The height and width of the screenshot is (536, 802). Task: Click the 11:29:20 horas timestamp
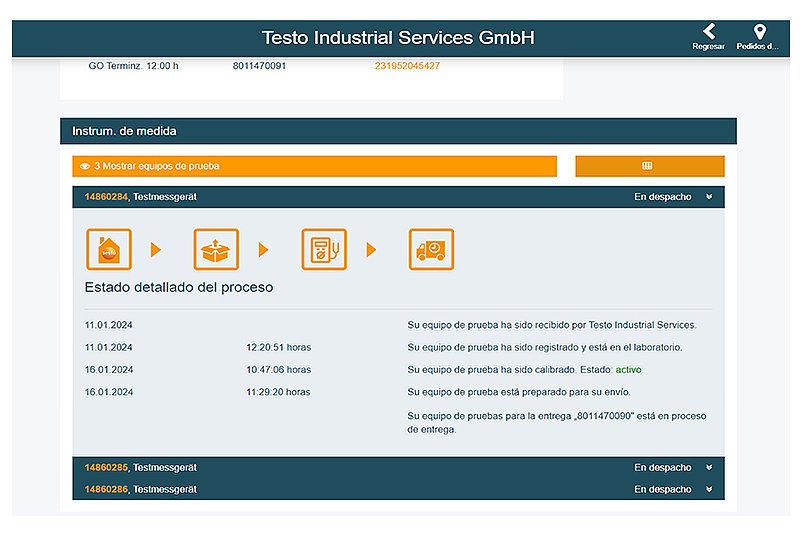point(278,392)
